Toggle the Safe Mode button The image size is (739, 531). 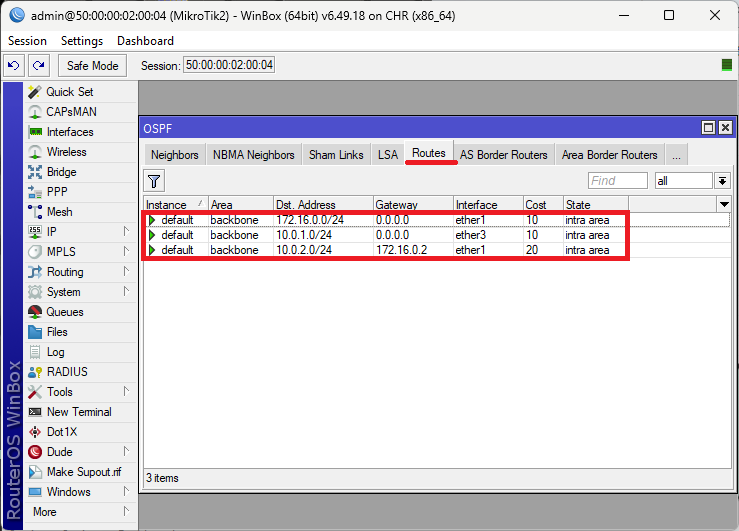click(x=92, y=65)
